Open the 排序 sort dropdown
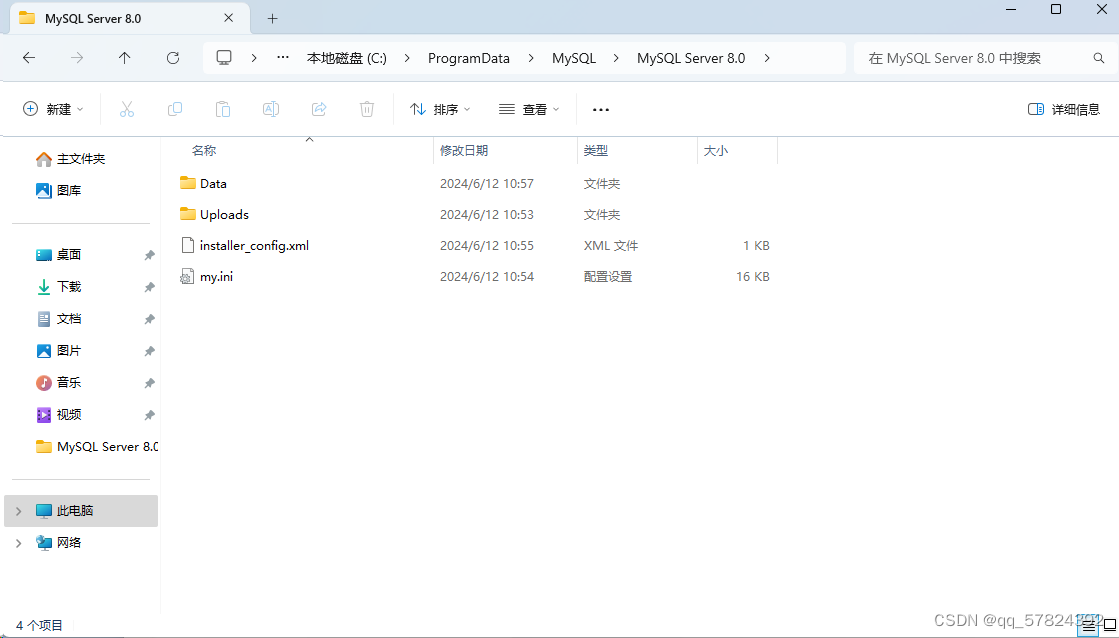The height and width of the screenshot is (638, 1119). (x=440, y=109)
